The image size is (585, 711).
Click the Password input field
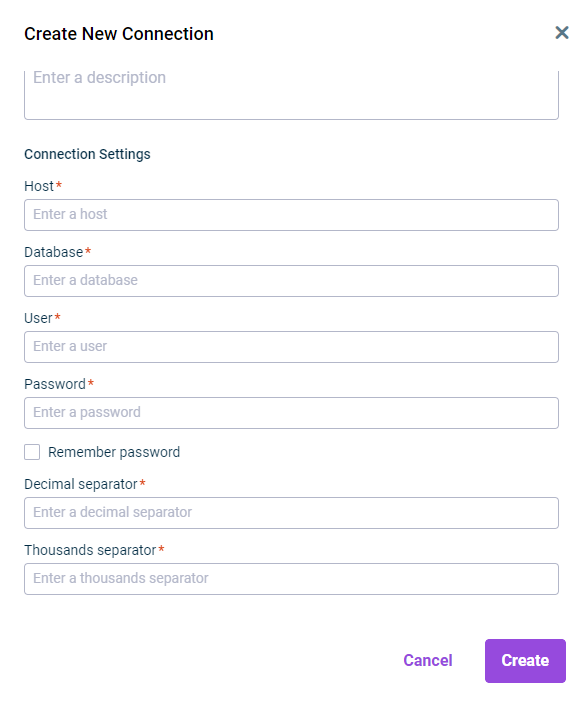click(291, 413)
